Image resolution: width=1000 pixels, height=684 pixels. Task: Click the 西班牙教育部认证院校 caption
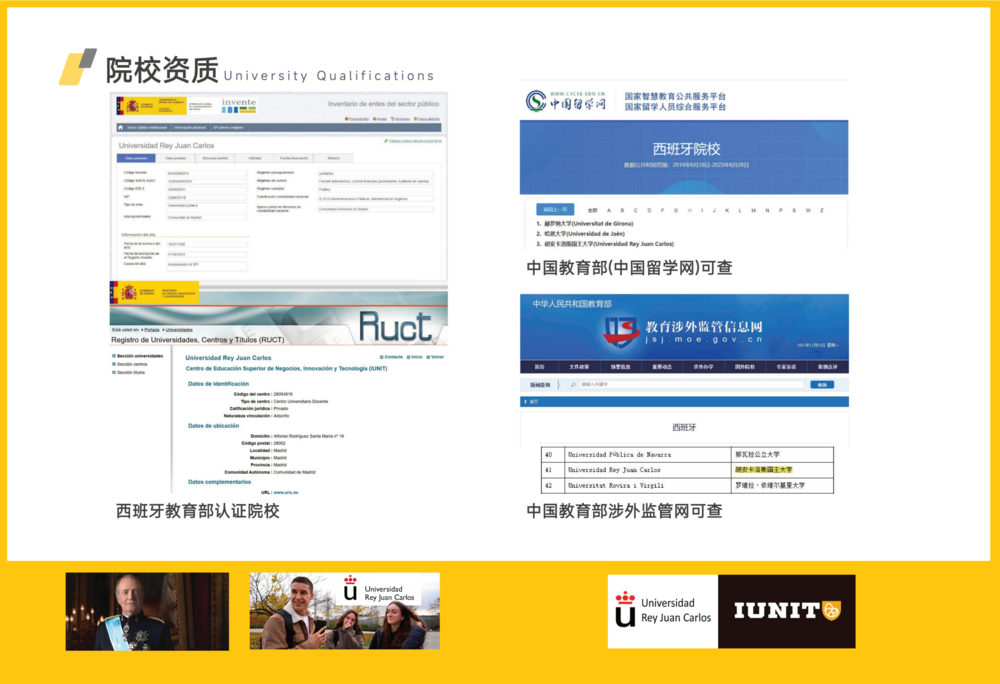[197, 511]
